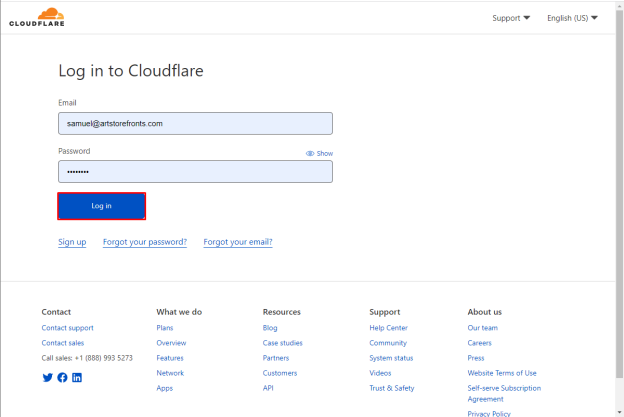
Task: Open Forgot your password? link
Action: 145,242
